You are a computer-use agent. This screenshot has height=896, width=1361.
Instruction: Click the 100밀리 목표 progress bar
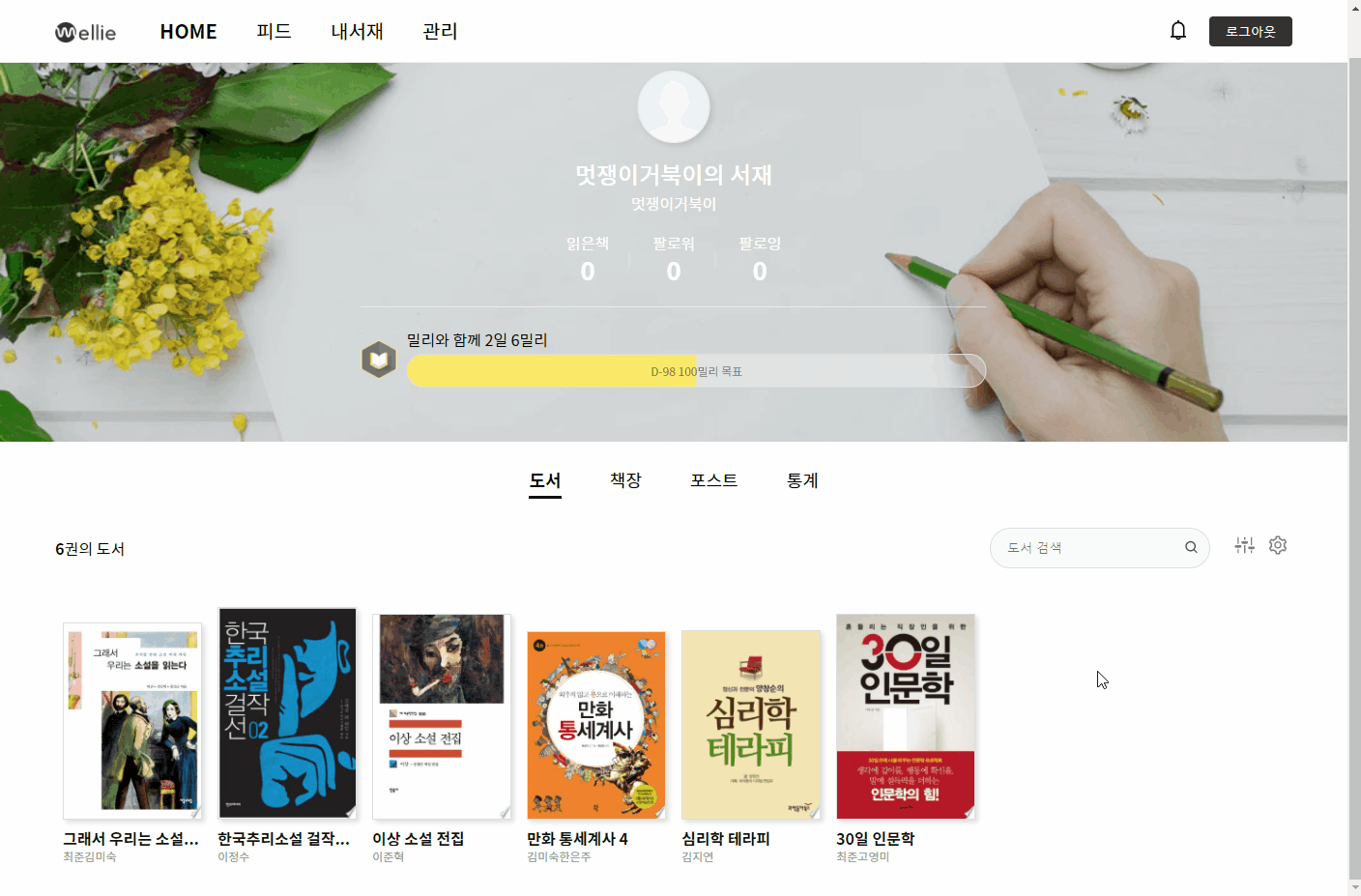click(x=696, y=371)
